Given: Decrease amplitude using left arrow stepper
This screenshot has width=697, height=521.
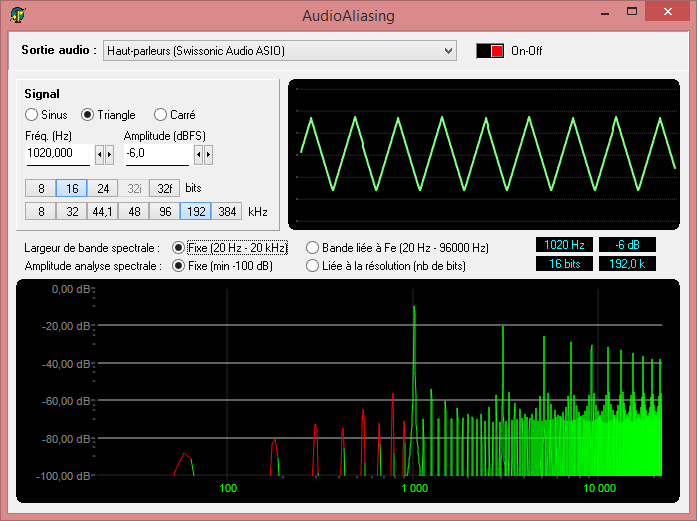Looking at the screenshot, I should [x=198, y=154].
